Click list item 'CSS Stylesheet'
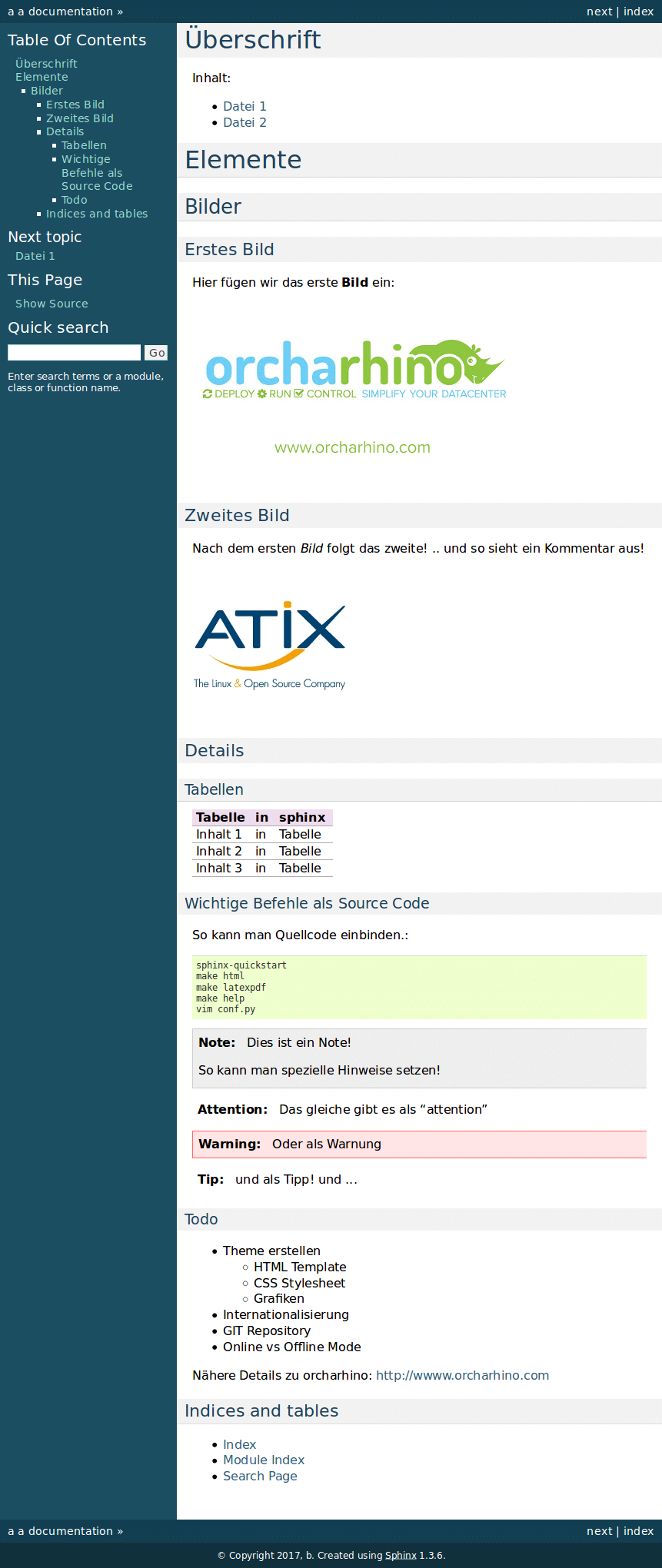The width and height of the screenshot is (662, 1568). (299, 1283)
